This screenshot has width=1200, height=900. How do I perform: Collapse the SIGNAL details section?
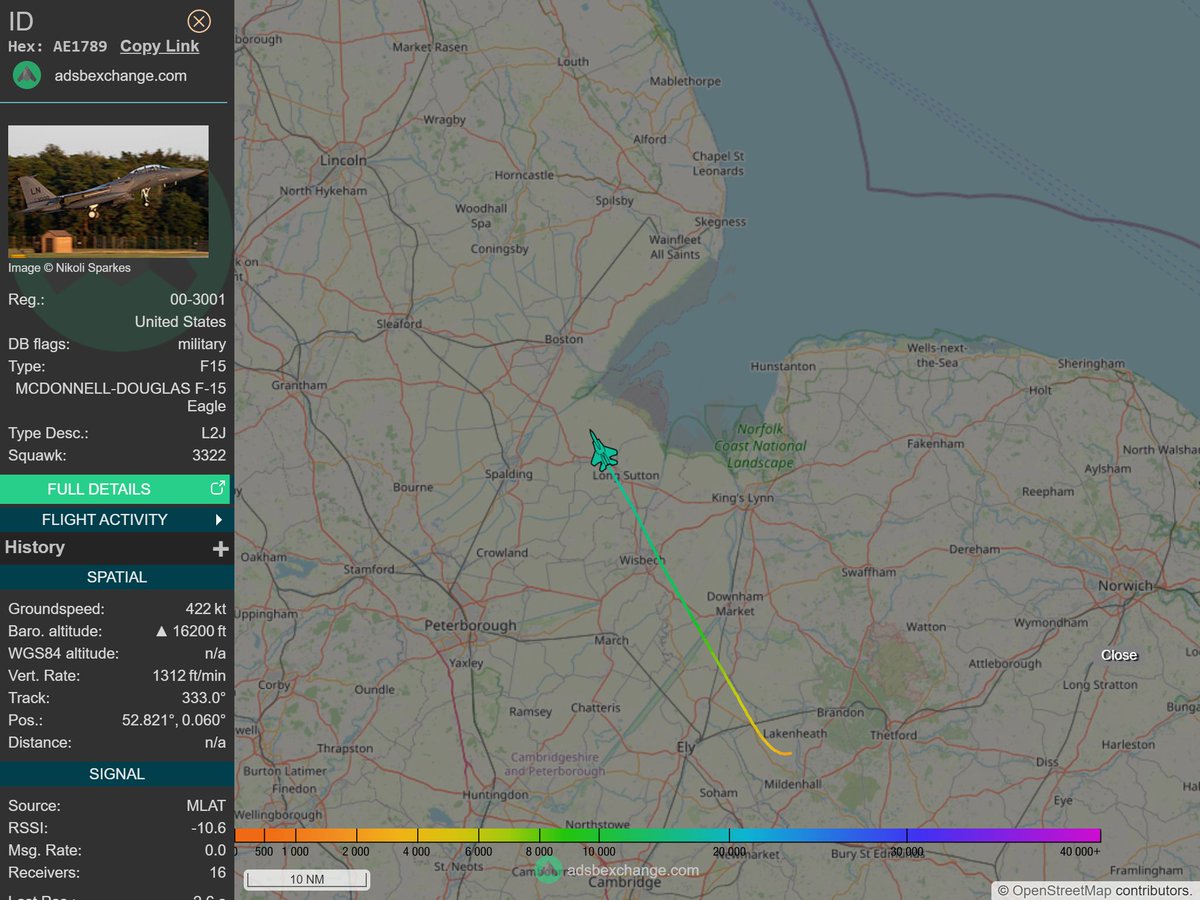[117, 773]
